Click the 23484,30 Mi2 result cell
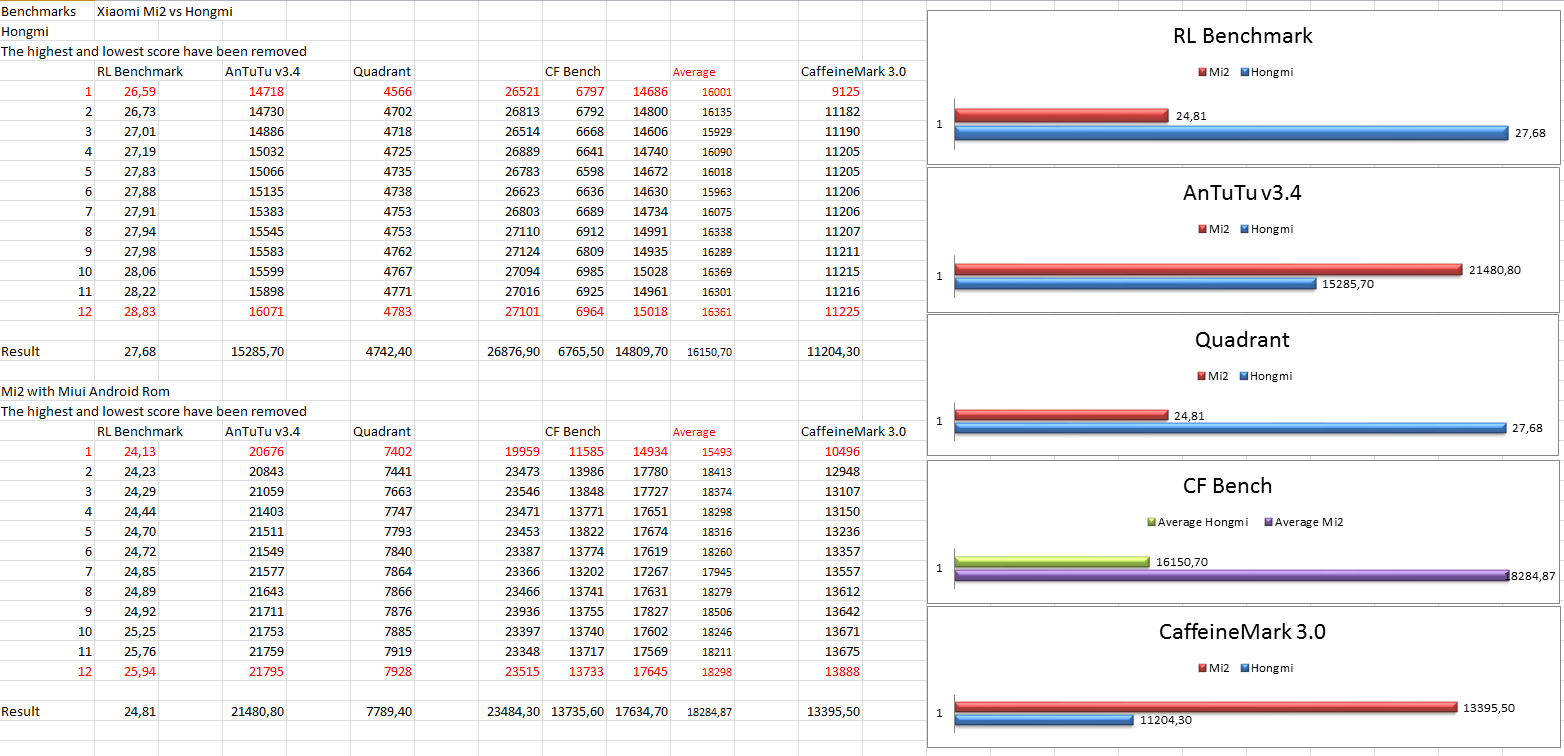The width and height of the screenshot is (1564, 756). 513,711
